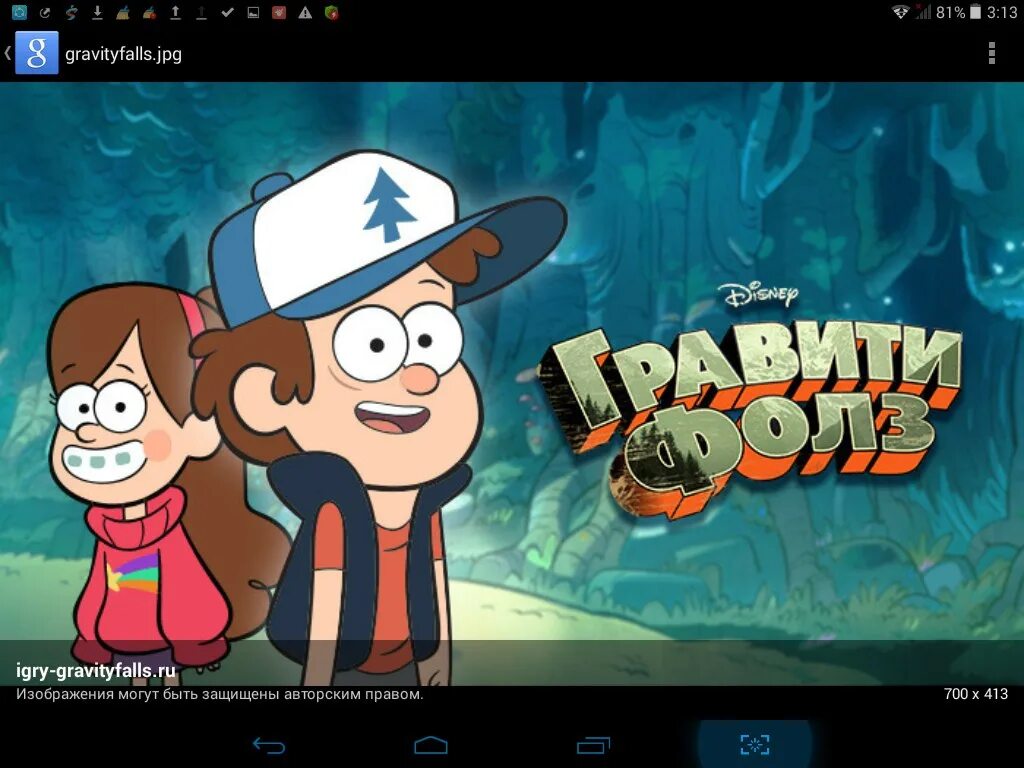Tap the 700 x 413 image size text
Image resolution: width=1024 pixels, height=768 pixels.
pos(976,694)
